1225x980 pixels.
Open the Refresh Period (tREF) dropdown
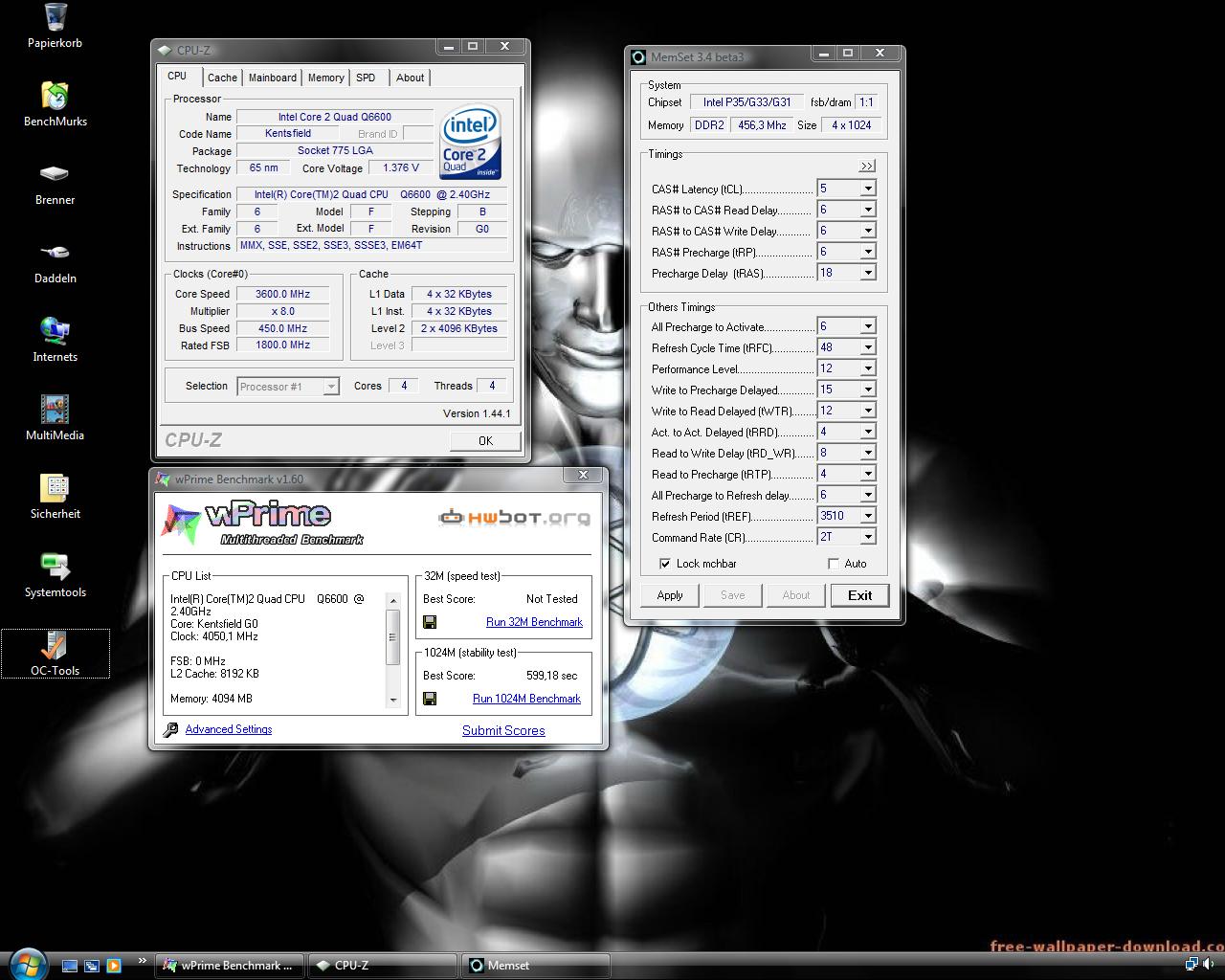(867, 516)
